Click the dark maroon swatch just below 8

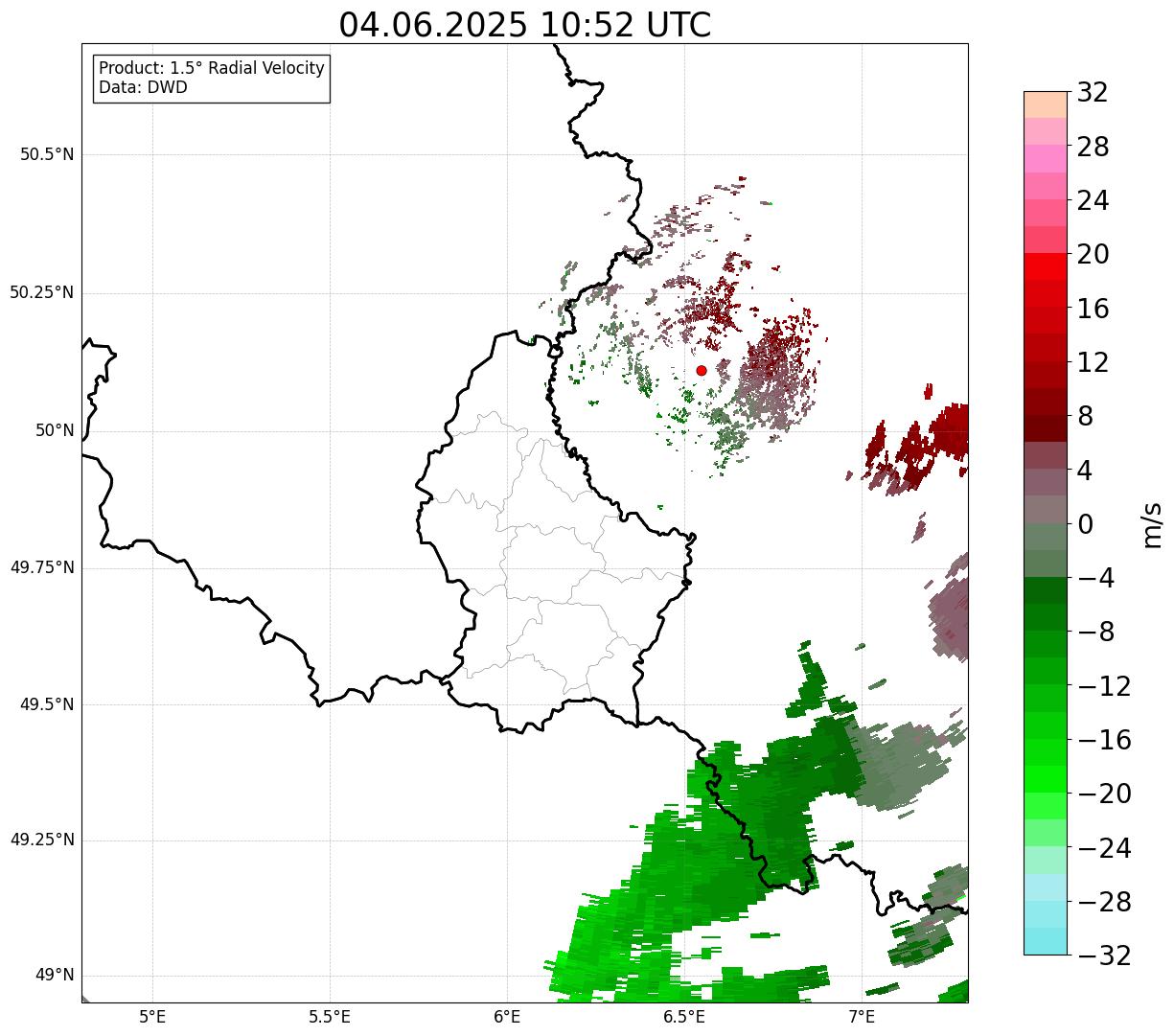click(1045, 428)
